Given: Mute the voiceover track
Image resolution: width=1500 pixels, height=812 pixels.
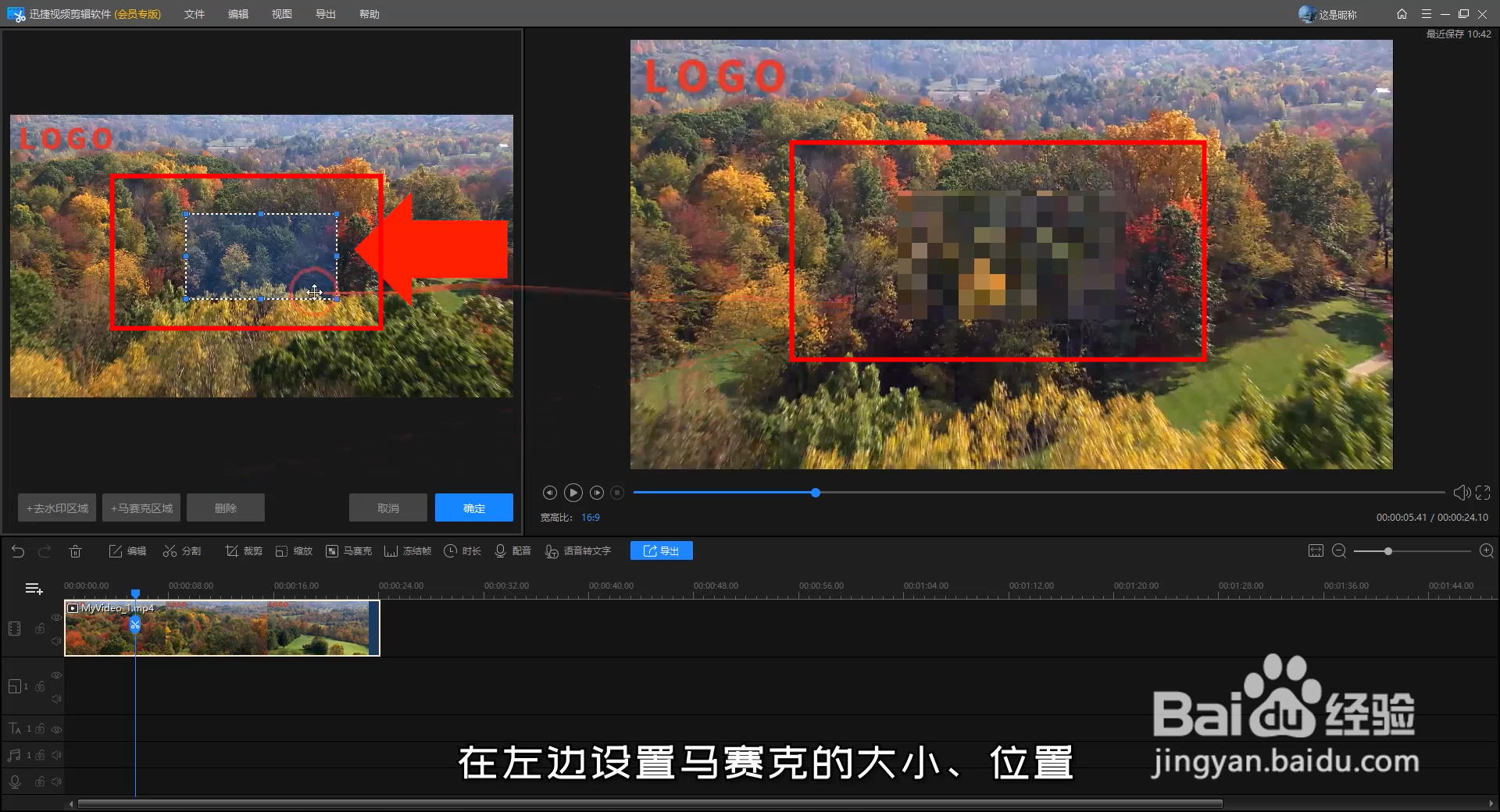Looking at the screenshot, I should click(x=56, y=782).
